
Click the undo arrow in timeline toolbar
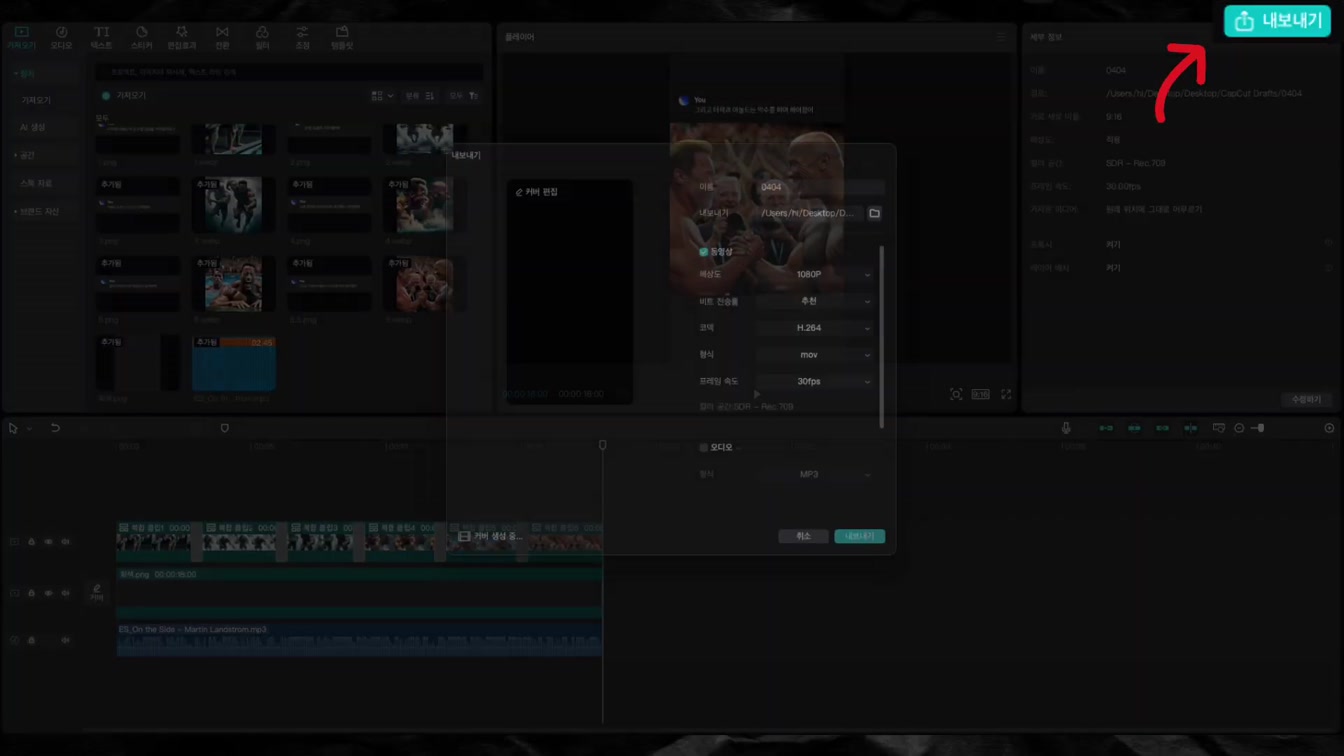55,428
